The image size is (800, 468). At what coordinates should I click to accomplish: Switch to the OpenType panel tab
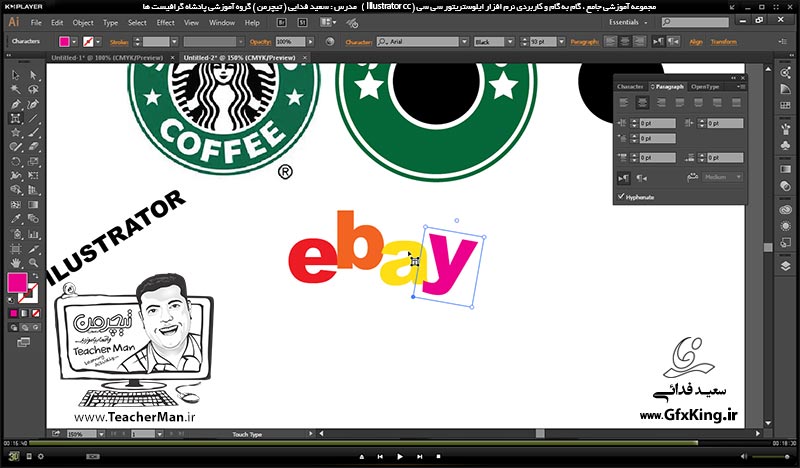pyautogui.click(x=705, y=87)
